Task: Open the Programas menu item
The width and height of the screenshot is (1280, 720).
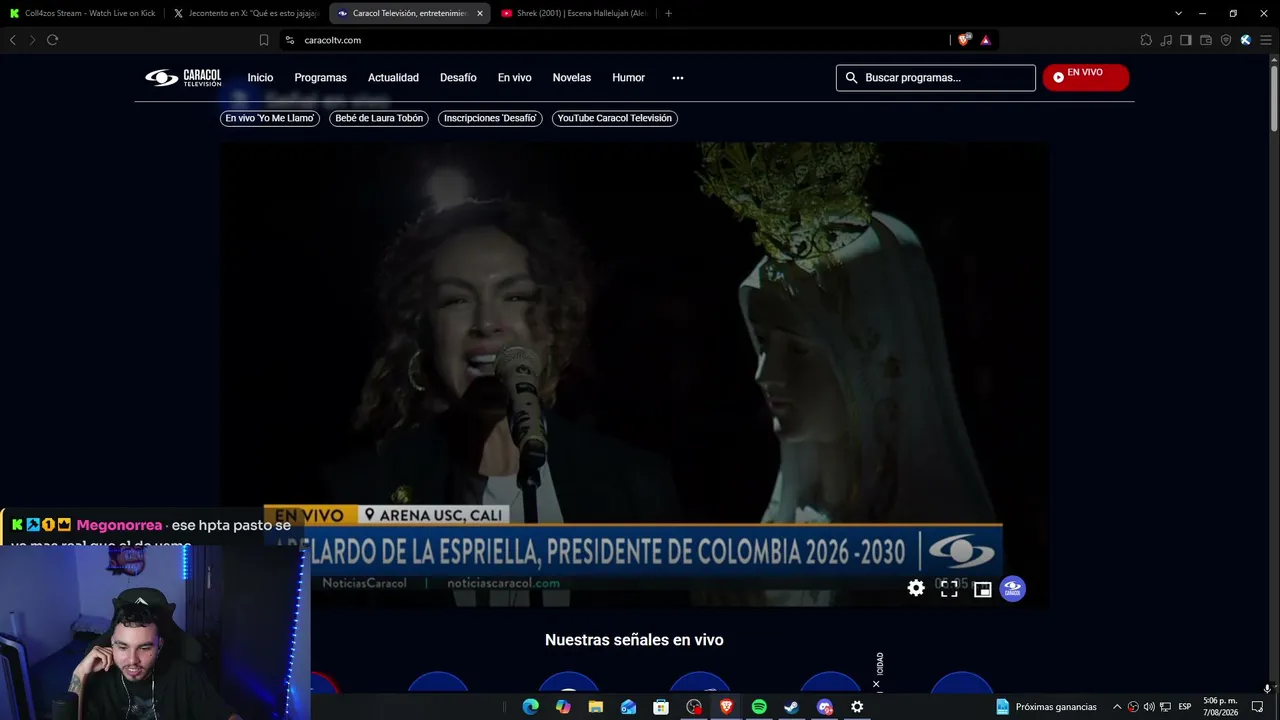Action: 320,78
